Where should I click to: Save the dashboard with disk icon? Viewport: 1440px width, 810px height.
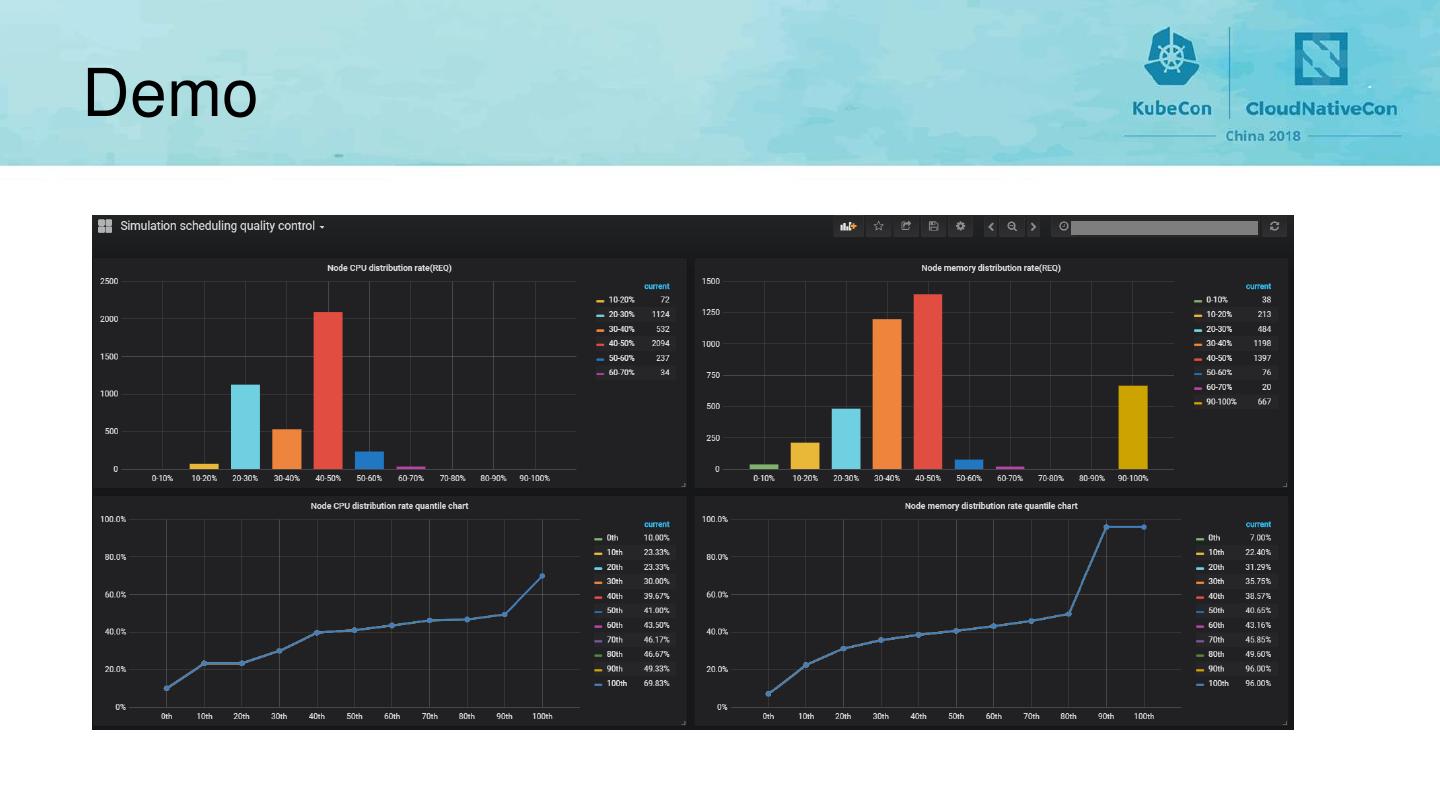tap(933, 227)
